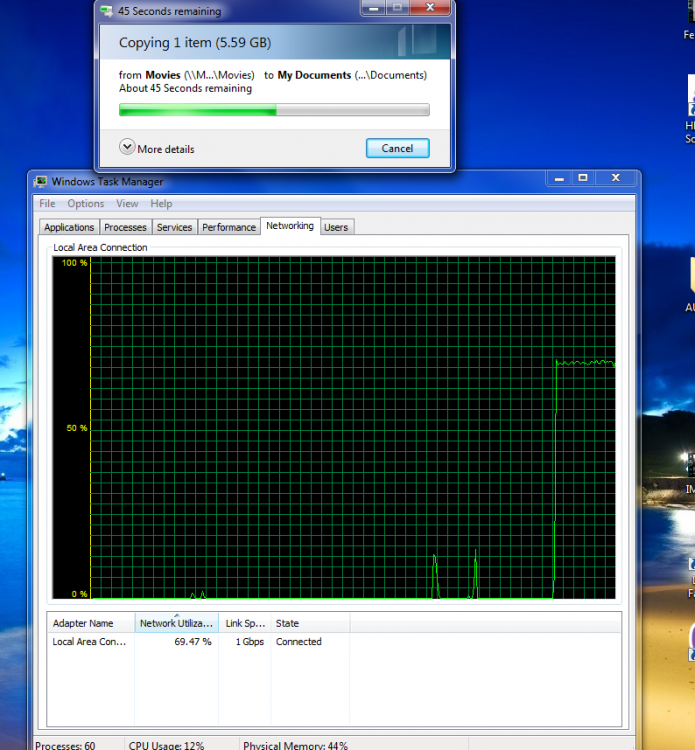Screen dimensions: 695x750
Task: Click the Local Area Connection network graph
Action: click(x=334, y=428)
